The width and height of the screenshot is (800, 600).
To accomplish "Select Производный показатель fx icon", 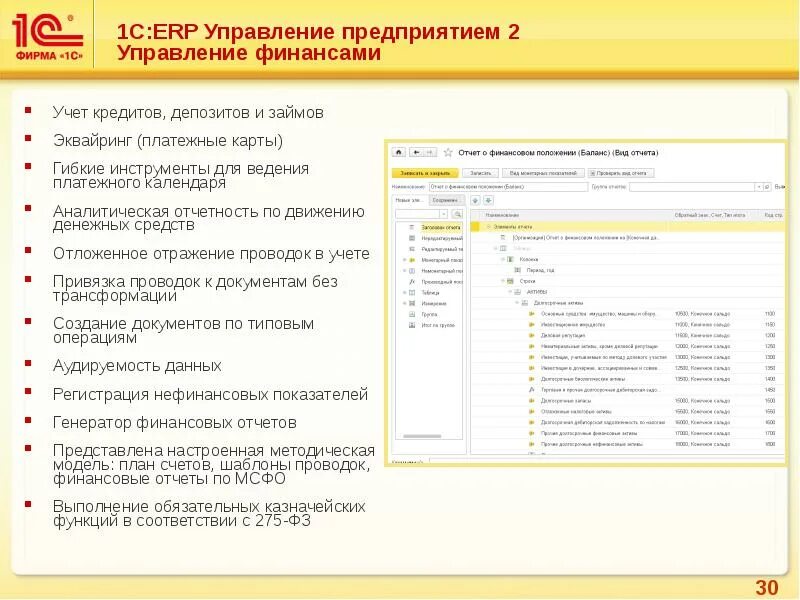I will [412, 282].
